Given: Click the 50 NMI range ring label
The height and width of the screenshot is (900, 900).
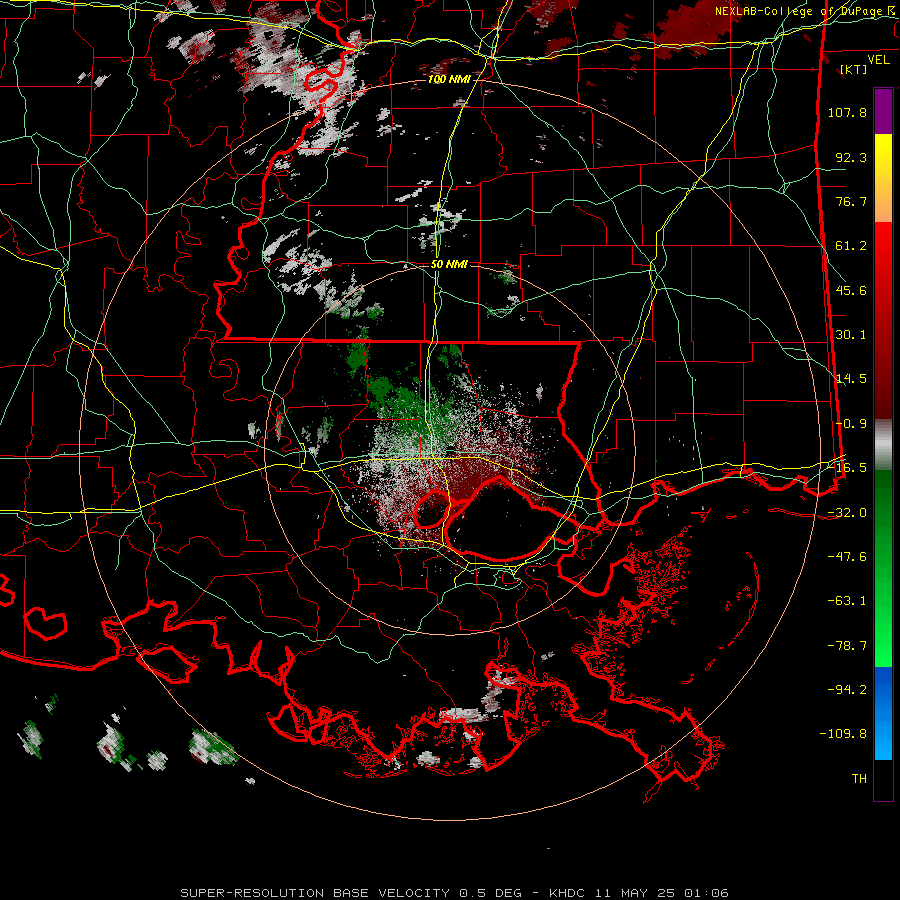Looking at the screenshot, I should click(449, 264).
